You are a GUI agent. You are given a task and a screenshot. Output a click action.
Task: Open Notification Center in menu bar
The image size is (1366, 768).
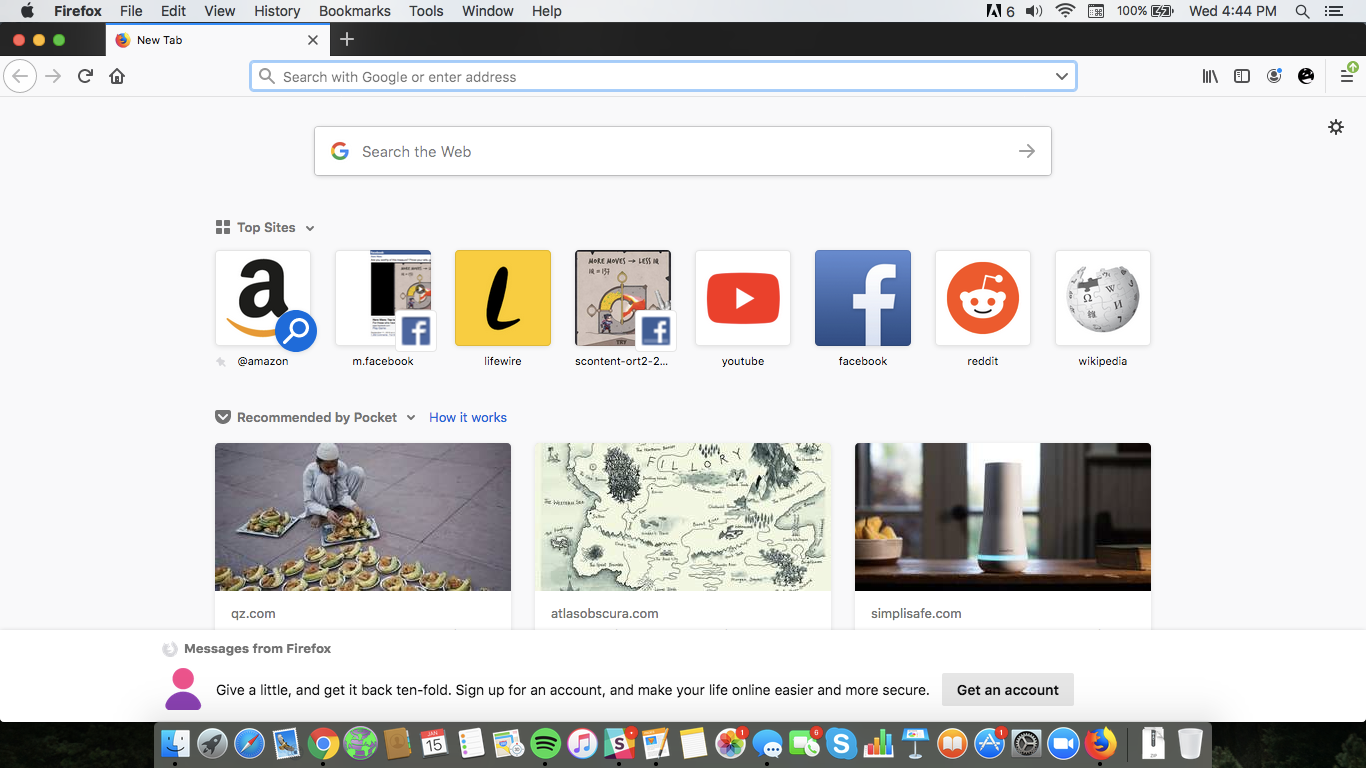1333,11
